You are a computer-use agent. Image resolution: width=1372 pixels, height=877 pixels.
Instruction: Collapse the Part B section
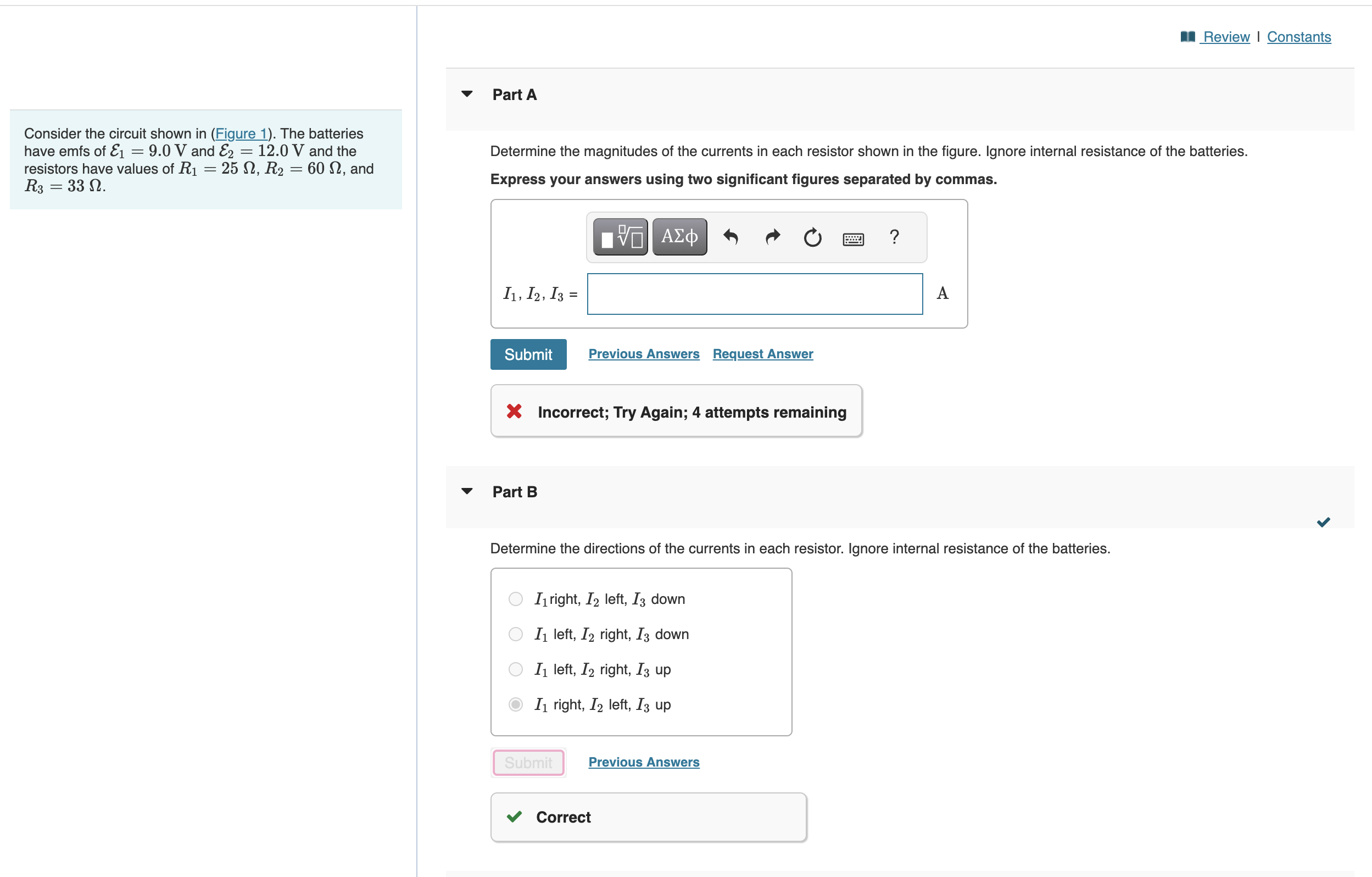coord(467,491)
